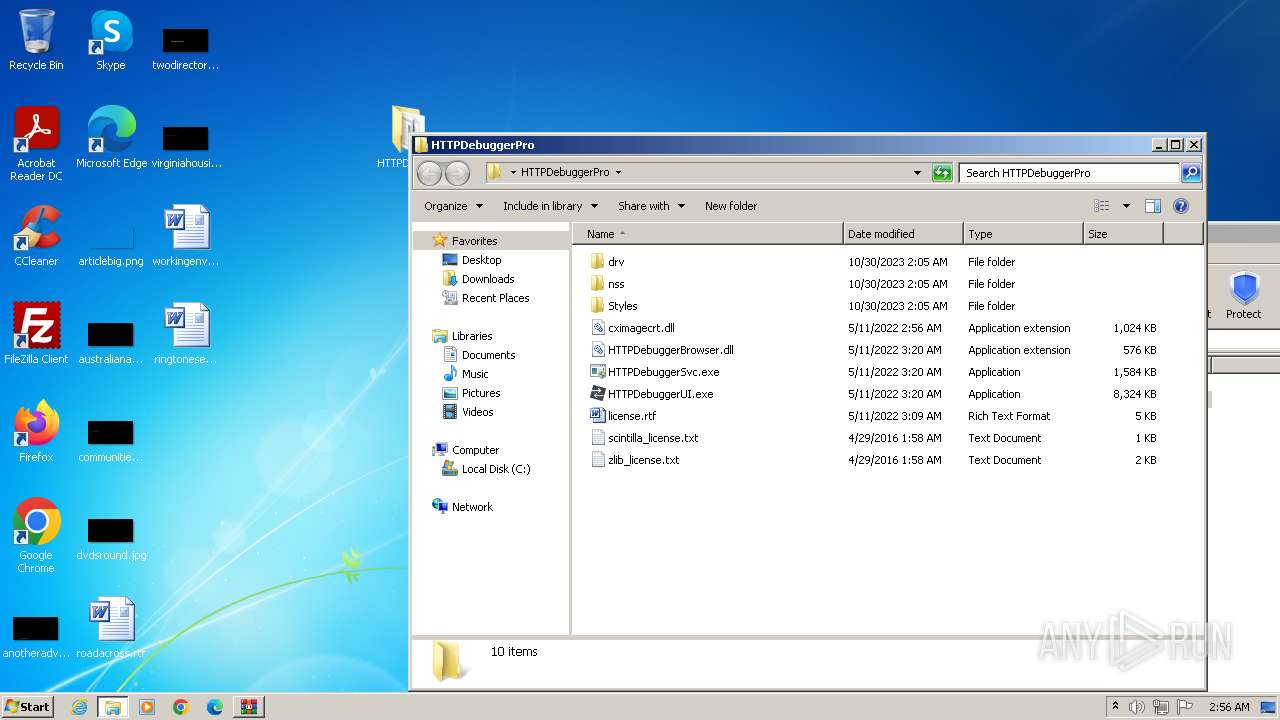Open the Organize dropdown menu
1280x720 pixels.
[453, 206]
